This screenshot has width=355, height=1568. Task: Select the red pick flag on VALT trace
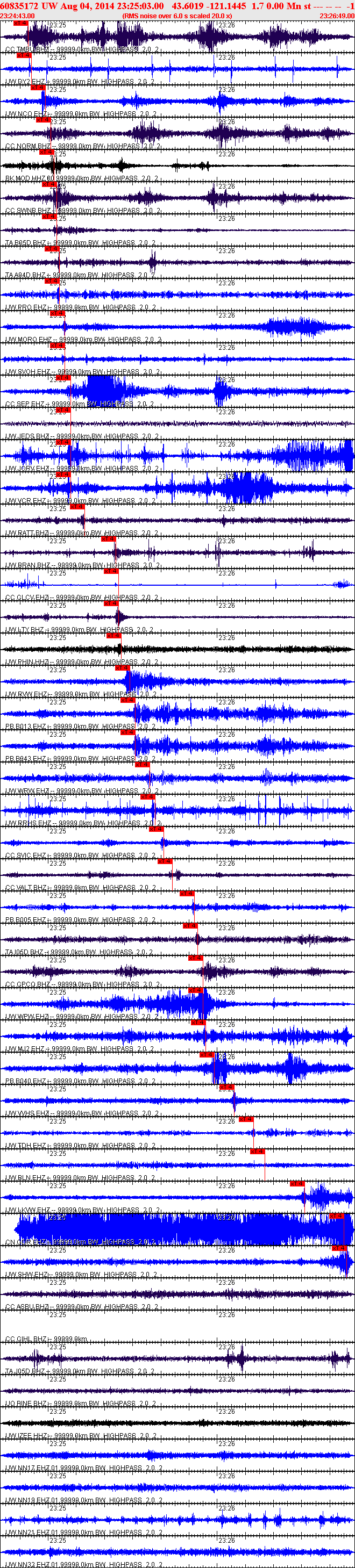tap(165, 861)
